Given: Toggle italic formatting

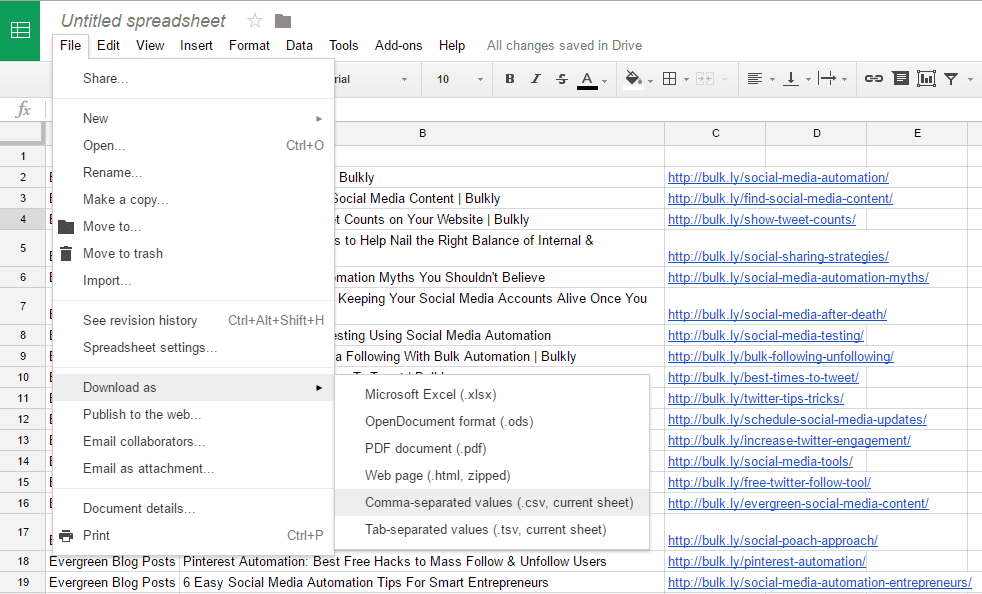Looking at the screenshot, I should [535, 79].
